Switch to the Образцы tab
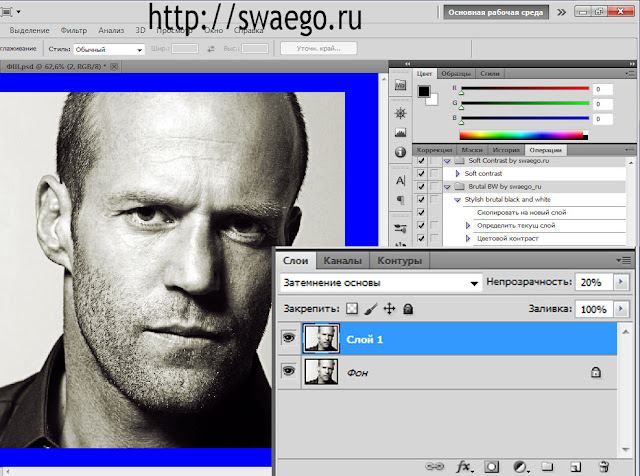This screenshot has width=640, height=476. [456, 73]
